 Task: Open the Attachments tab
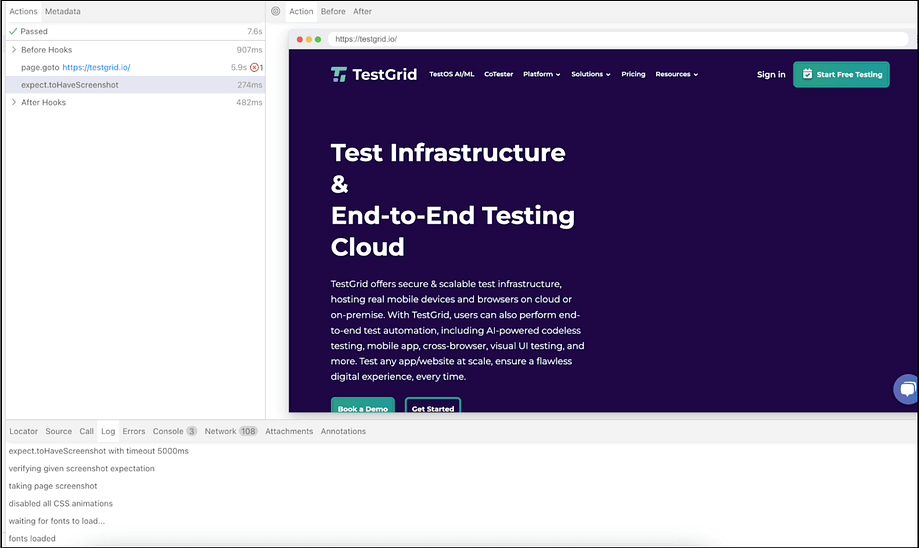[x=289, y=431]
